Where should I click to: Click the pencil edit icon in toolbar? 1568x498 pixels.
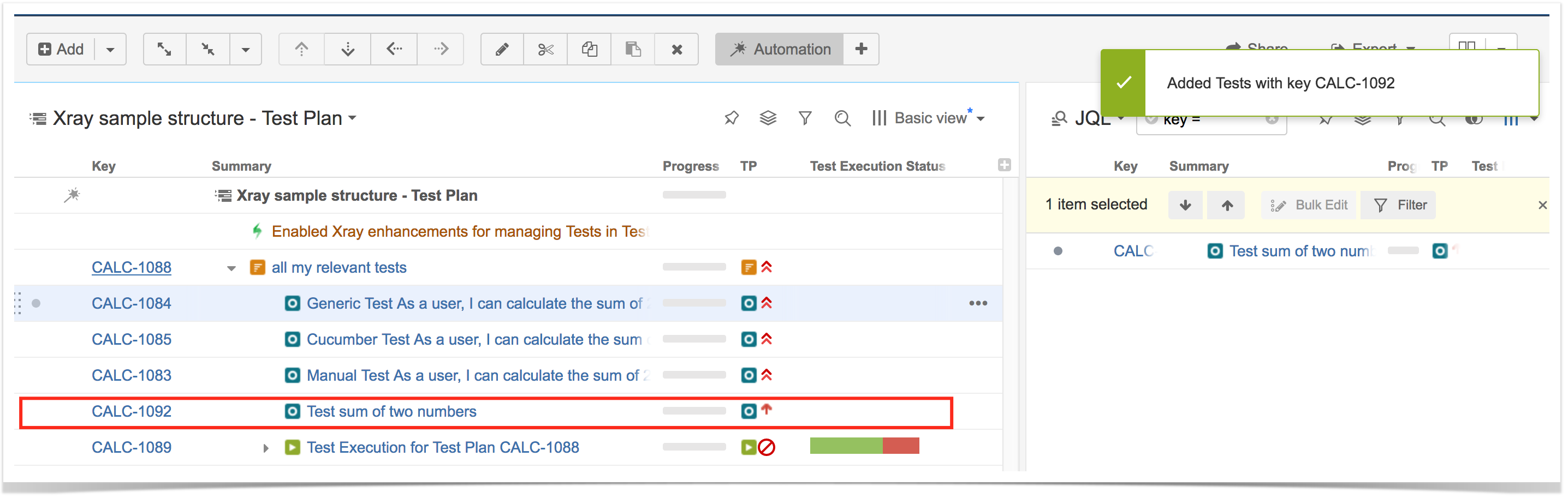coord(502,49)
